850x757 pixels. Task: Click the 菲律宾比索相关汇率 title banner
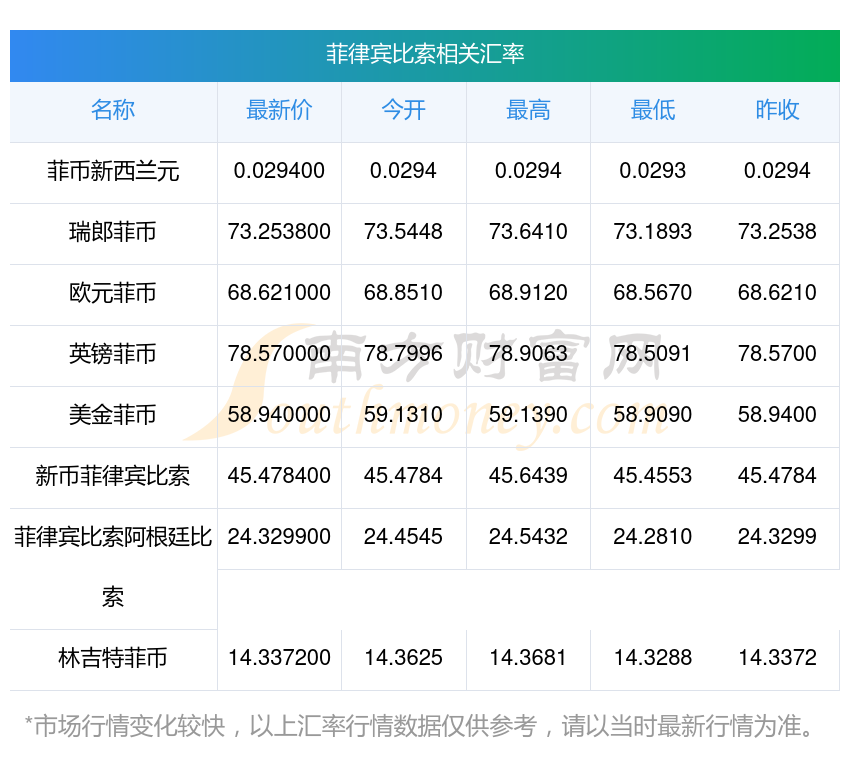(425, 54)
